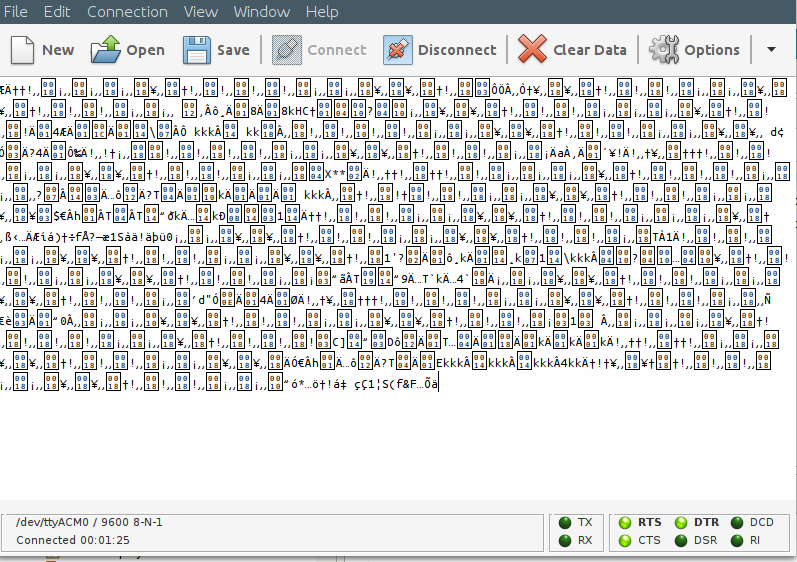Click the grayed-out Connect icon
This screenshot has height=562, width=797.
(x=287, y=49)
